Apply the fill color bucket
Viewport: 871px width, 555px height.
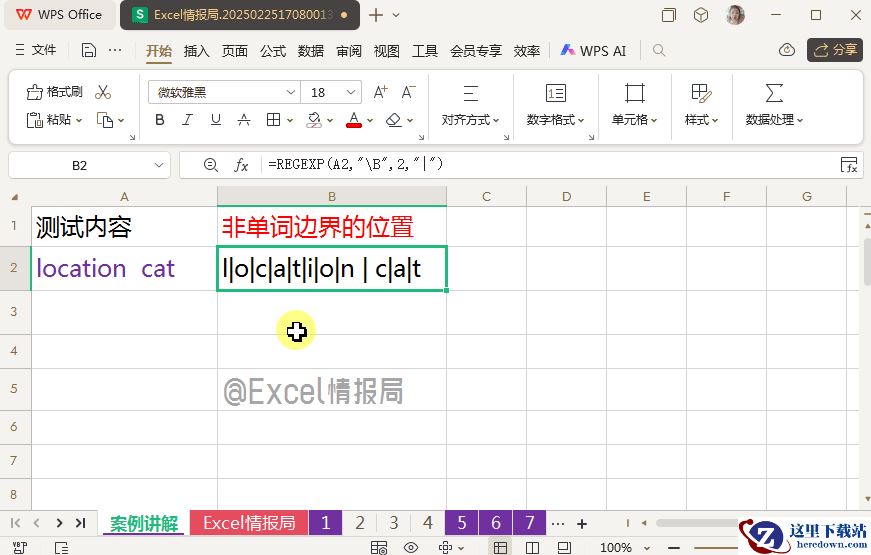(314, 119)
